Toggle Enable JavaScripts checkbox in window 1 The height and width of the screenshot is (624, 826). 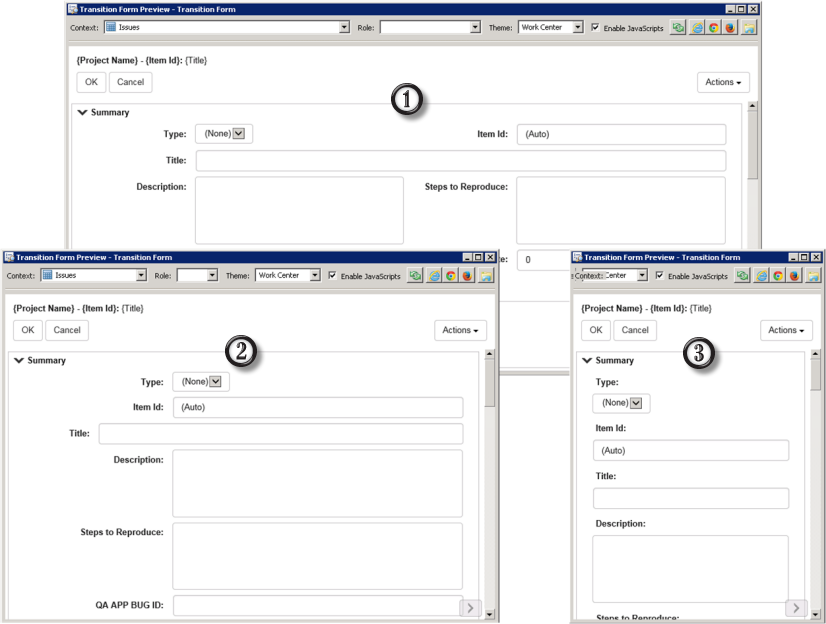pyautogui.click(x=597, y=27)
